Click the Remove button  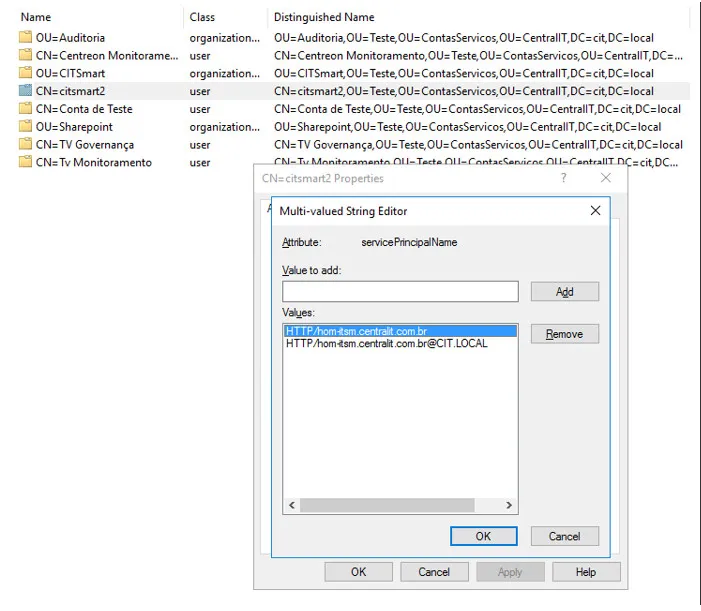click(x=565, y=334)
